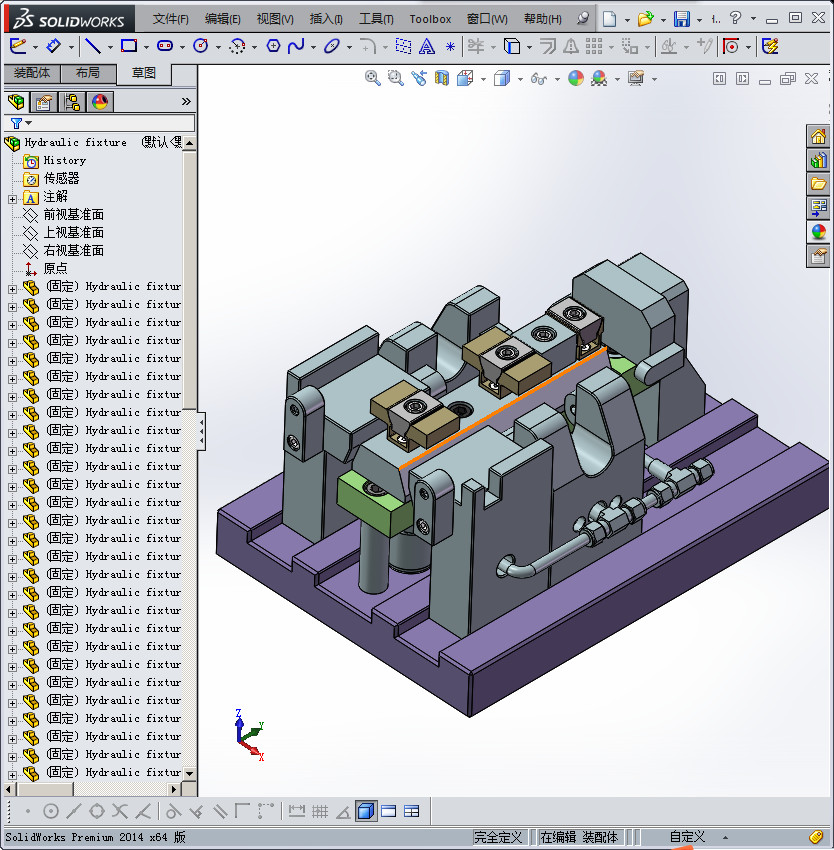
Task: Select the Circle sketch tool
Action: coord(201,46)
